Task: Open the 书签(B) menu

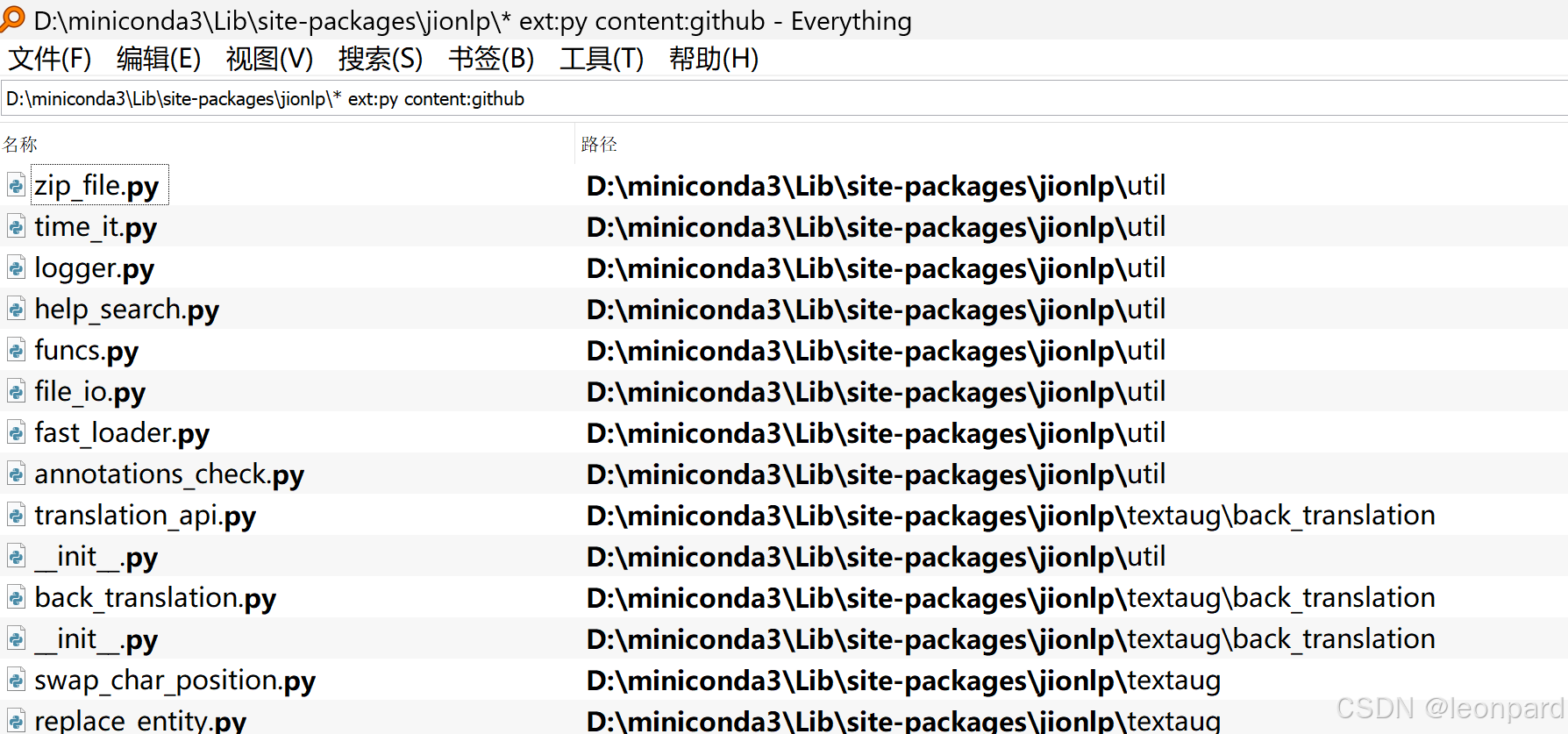Action: pyautogui.click(x=491, y=59)
